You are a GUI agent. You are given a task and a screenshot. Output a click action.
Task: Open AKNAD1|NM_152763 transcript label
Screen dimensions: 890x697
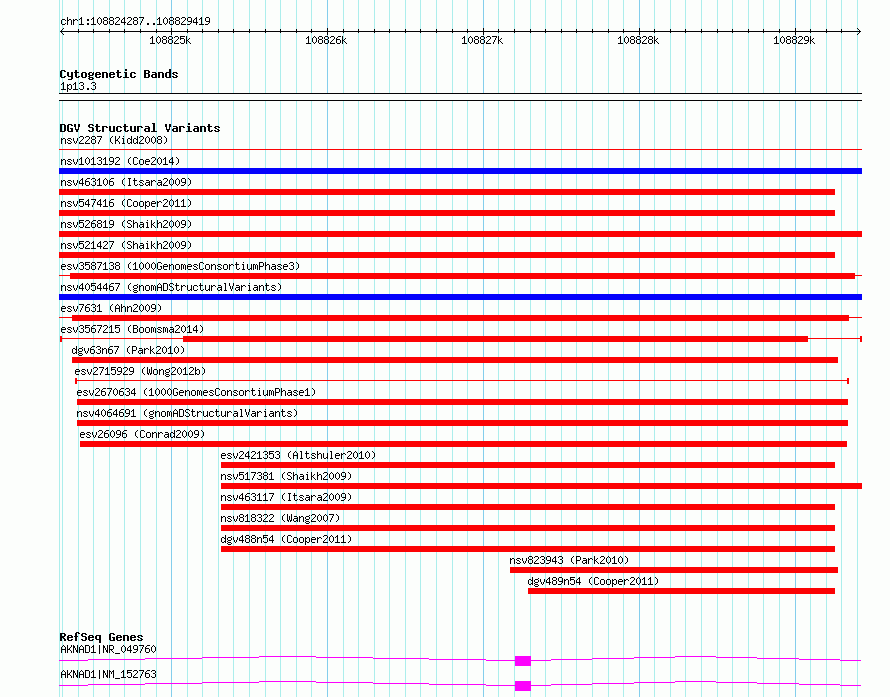click(108, 674)
